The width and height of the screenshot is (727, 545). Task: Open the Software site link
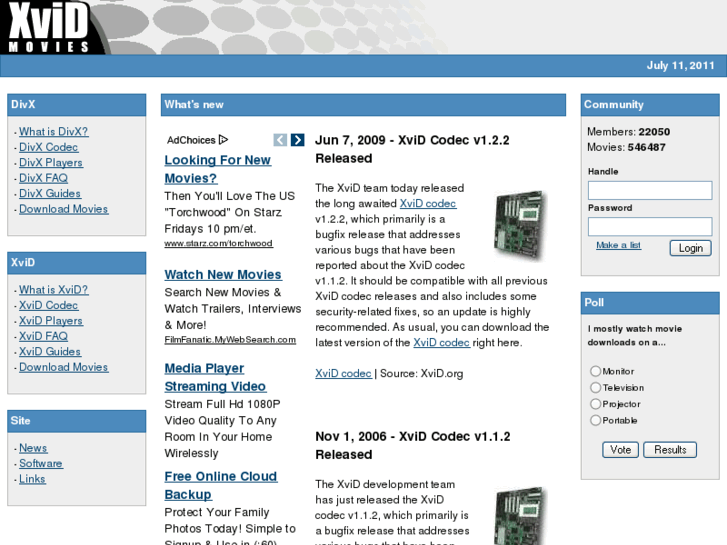point(41,463)
